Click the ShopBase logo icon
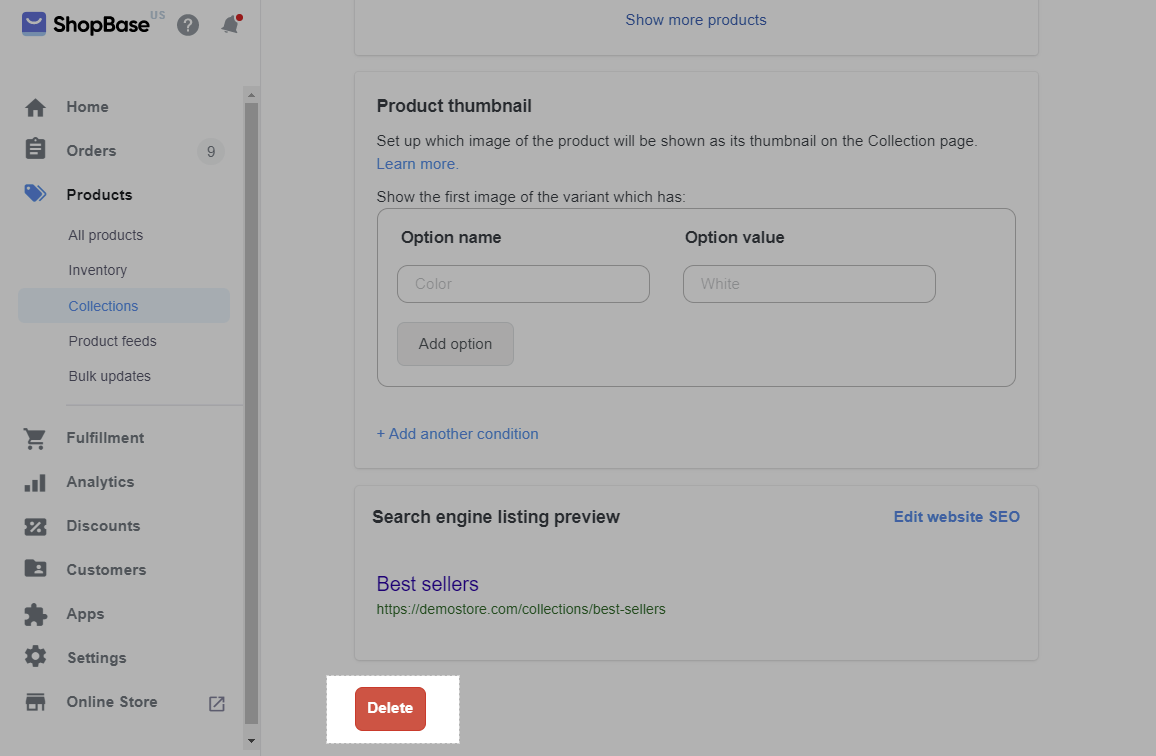1156x756 pixels. point(34,23)
